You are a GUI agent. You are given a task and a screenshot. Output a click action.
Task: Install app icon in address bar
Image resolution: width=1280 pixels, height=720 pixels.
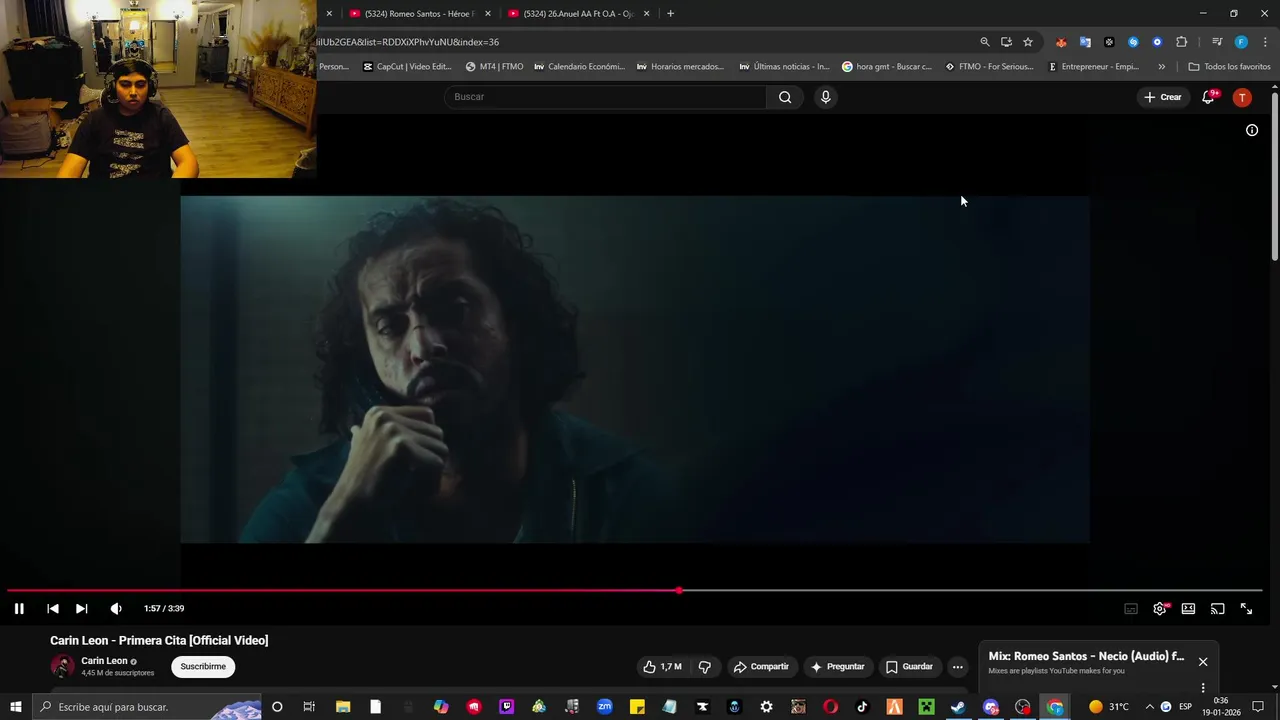coord(1006,42)
